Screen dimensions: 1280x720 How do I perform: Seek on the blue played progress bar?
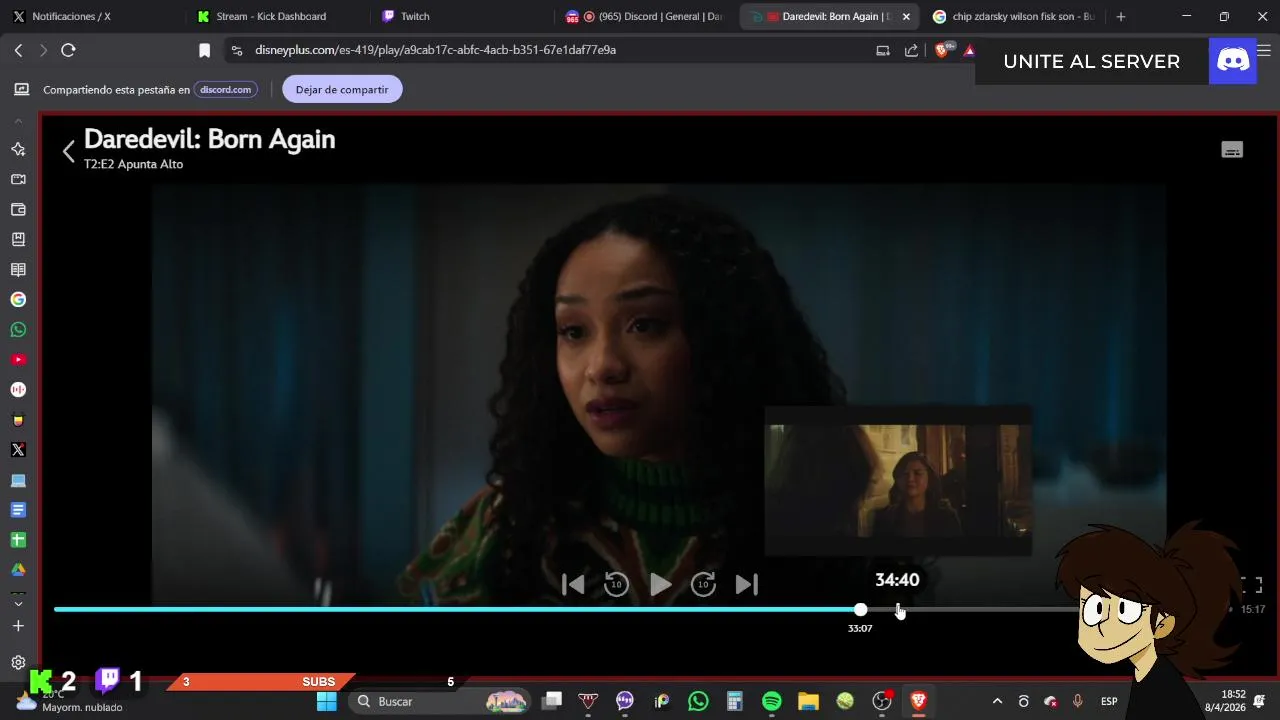pyautogui.click(x=457, y=609)
